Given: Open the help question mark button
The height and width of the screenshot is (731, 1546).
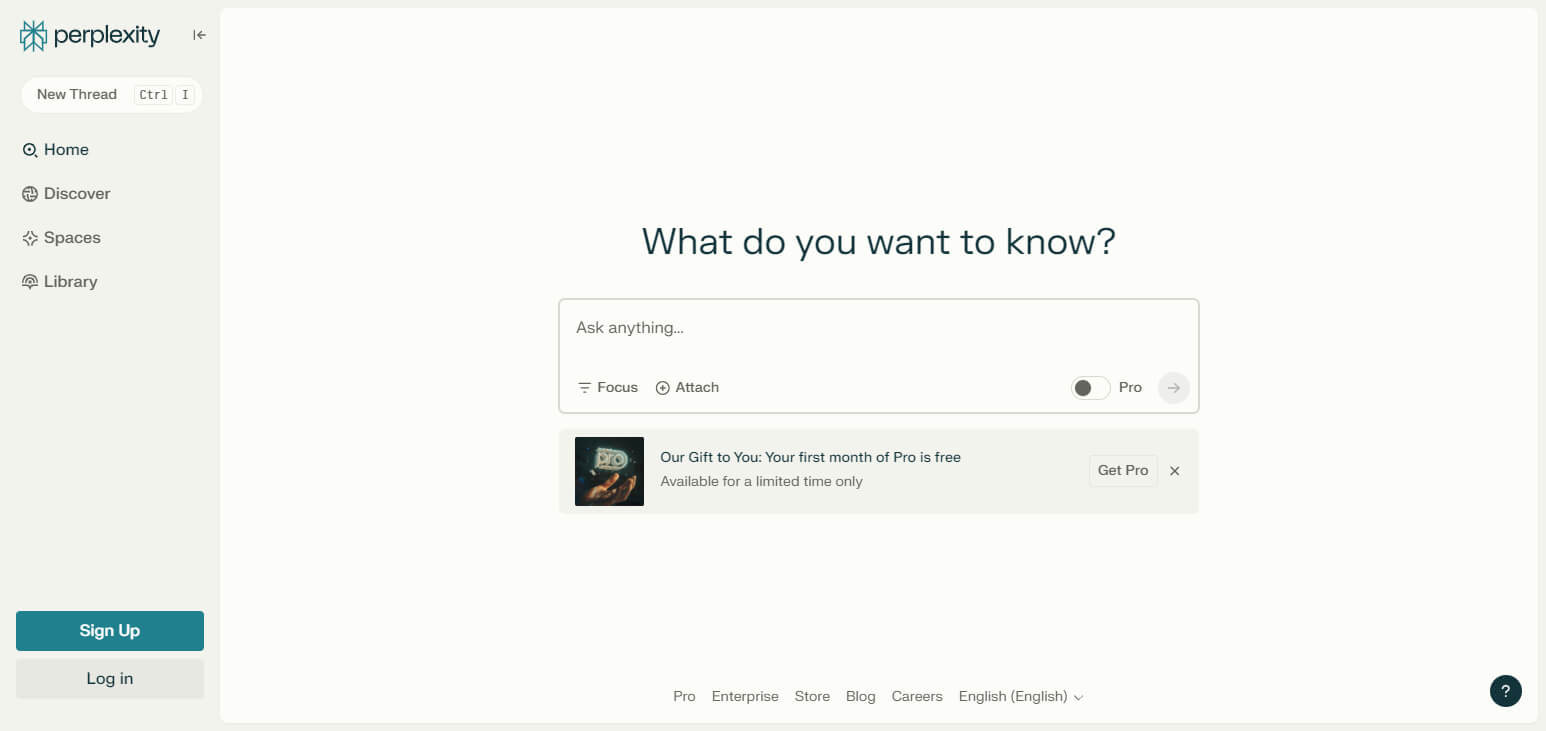Looking at the screenshot, I should point(1506,691).
